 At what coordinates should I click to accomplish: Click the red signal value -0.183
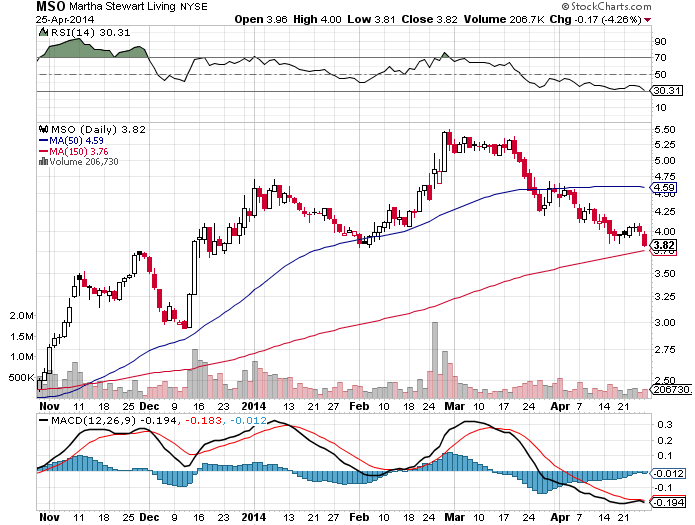[203, 420]
